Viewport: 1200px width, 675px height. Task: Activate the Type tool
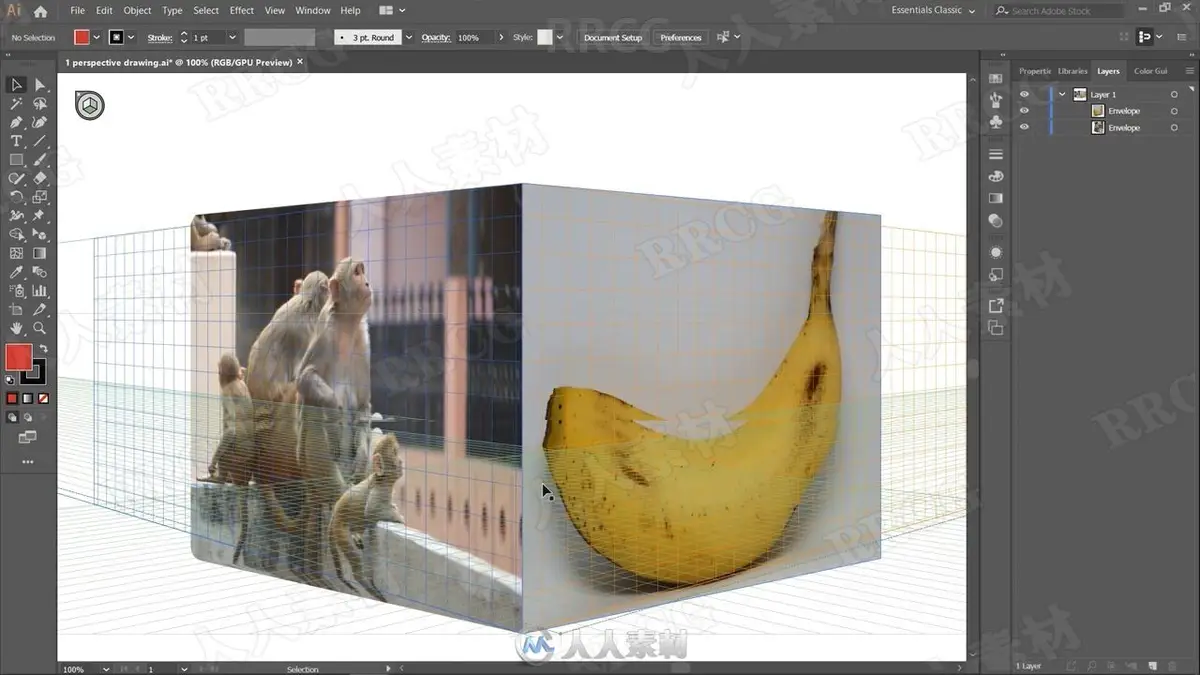point(17,141)
